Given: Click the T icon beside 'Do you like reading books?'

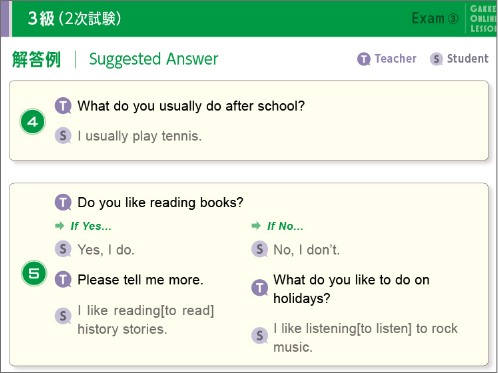Looking at the screenshot, I should [63, 203].
